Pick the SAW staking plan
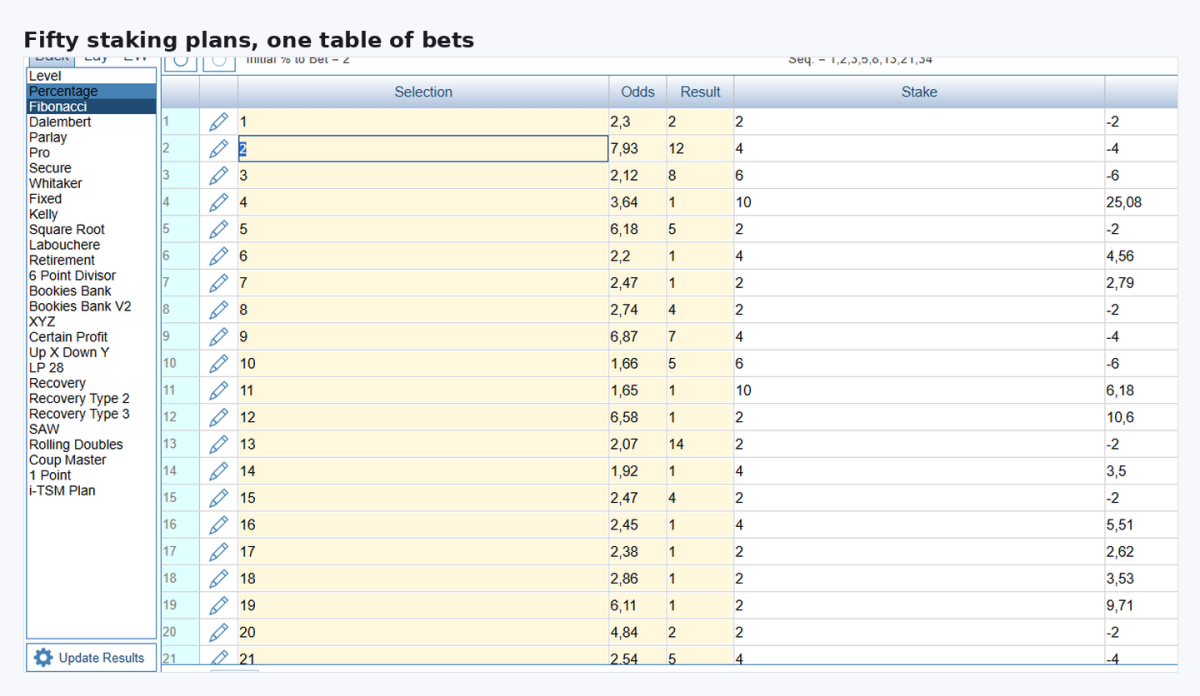This screenshot has width=1200, height=696. point(91,430)
